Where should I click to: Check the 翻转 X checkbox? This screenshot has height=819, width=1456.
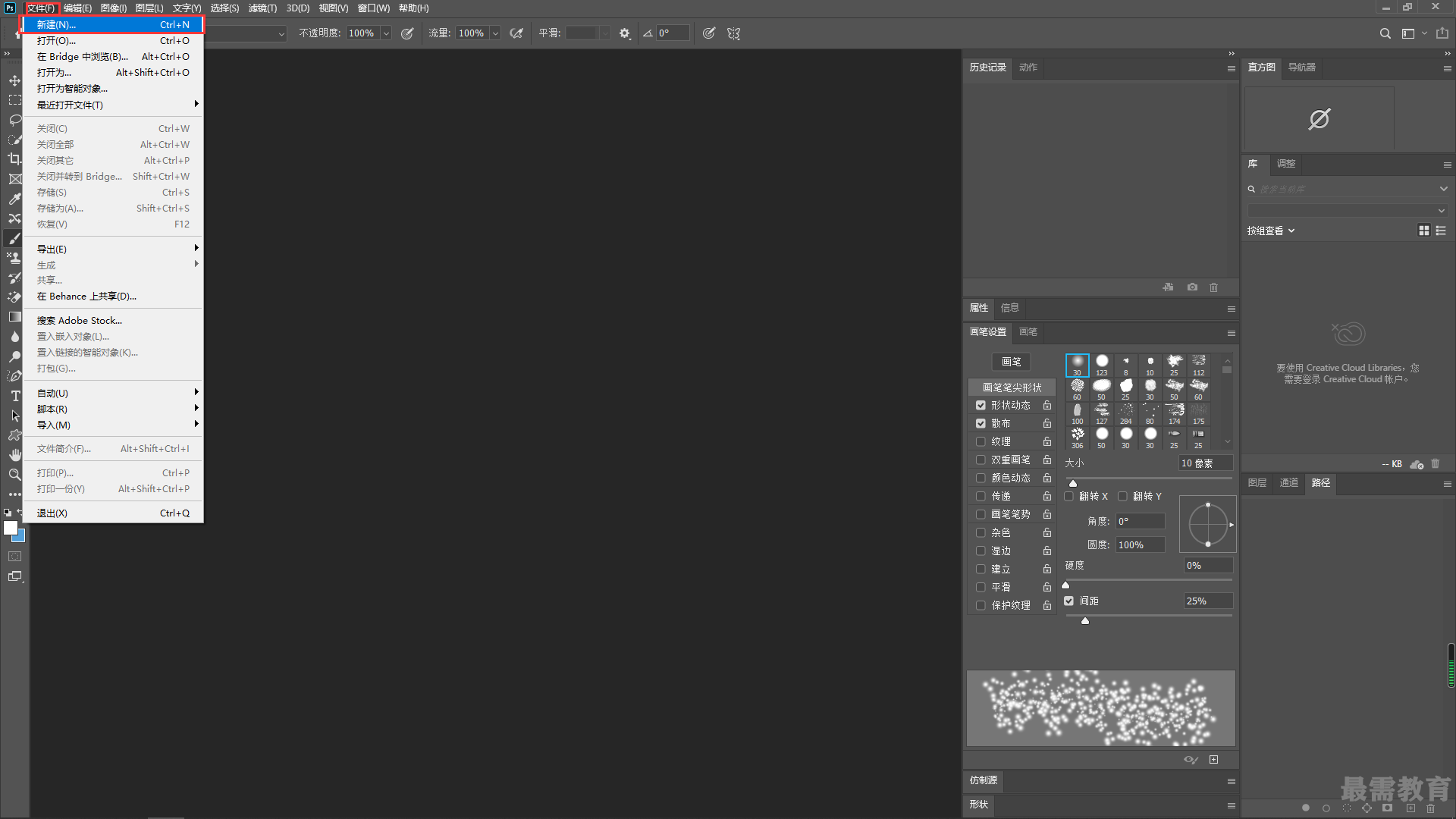(x=1069, y=497)
